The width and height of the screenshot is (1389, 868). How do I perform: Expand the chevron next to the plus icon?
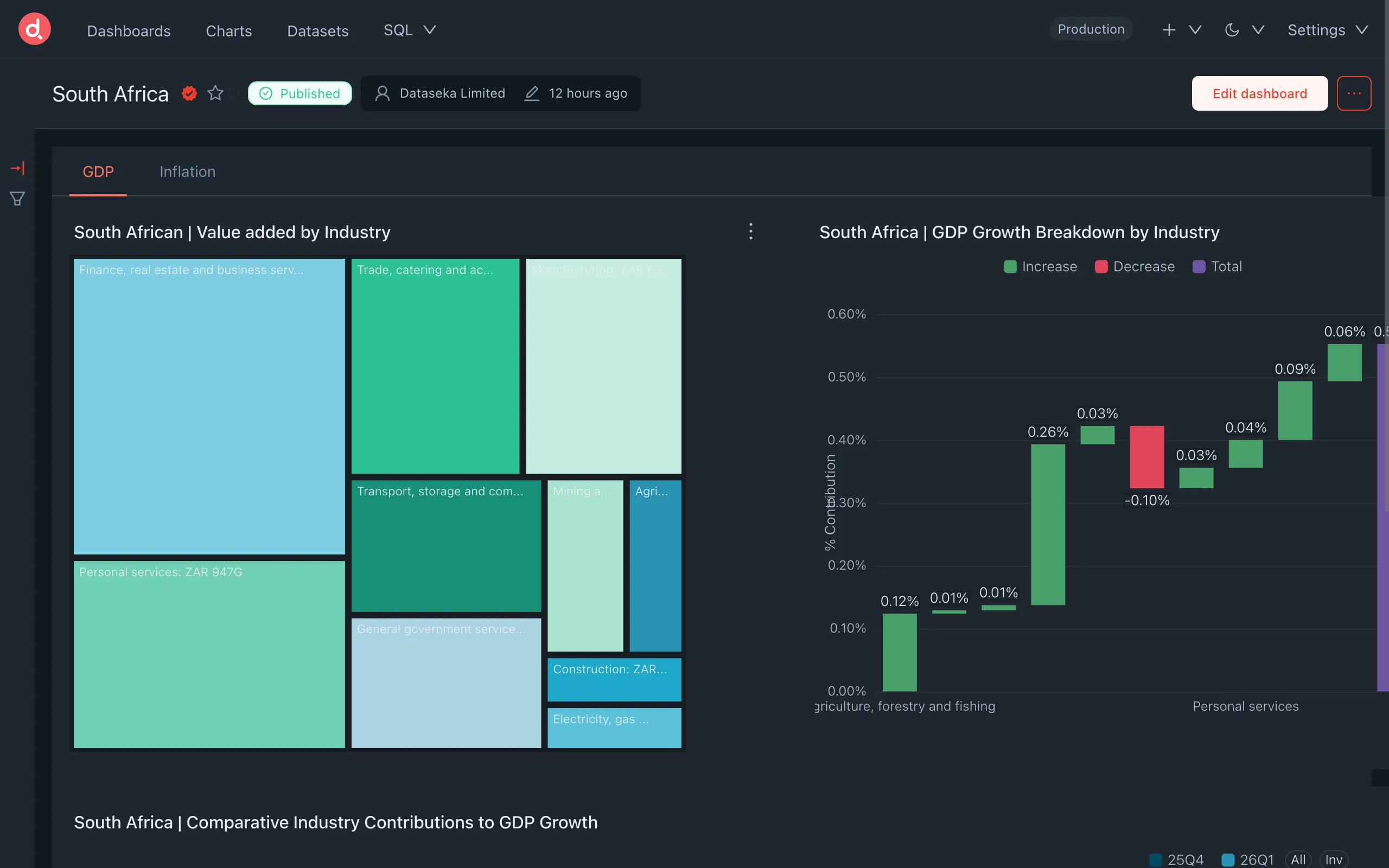(x=1195, y=30)
